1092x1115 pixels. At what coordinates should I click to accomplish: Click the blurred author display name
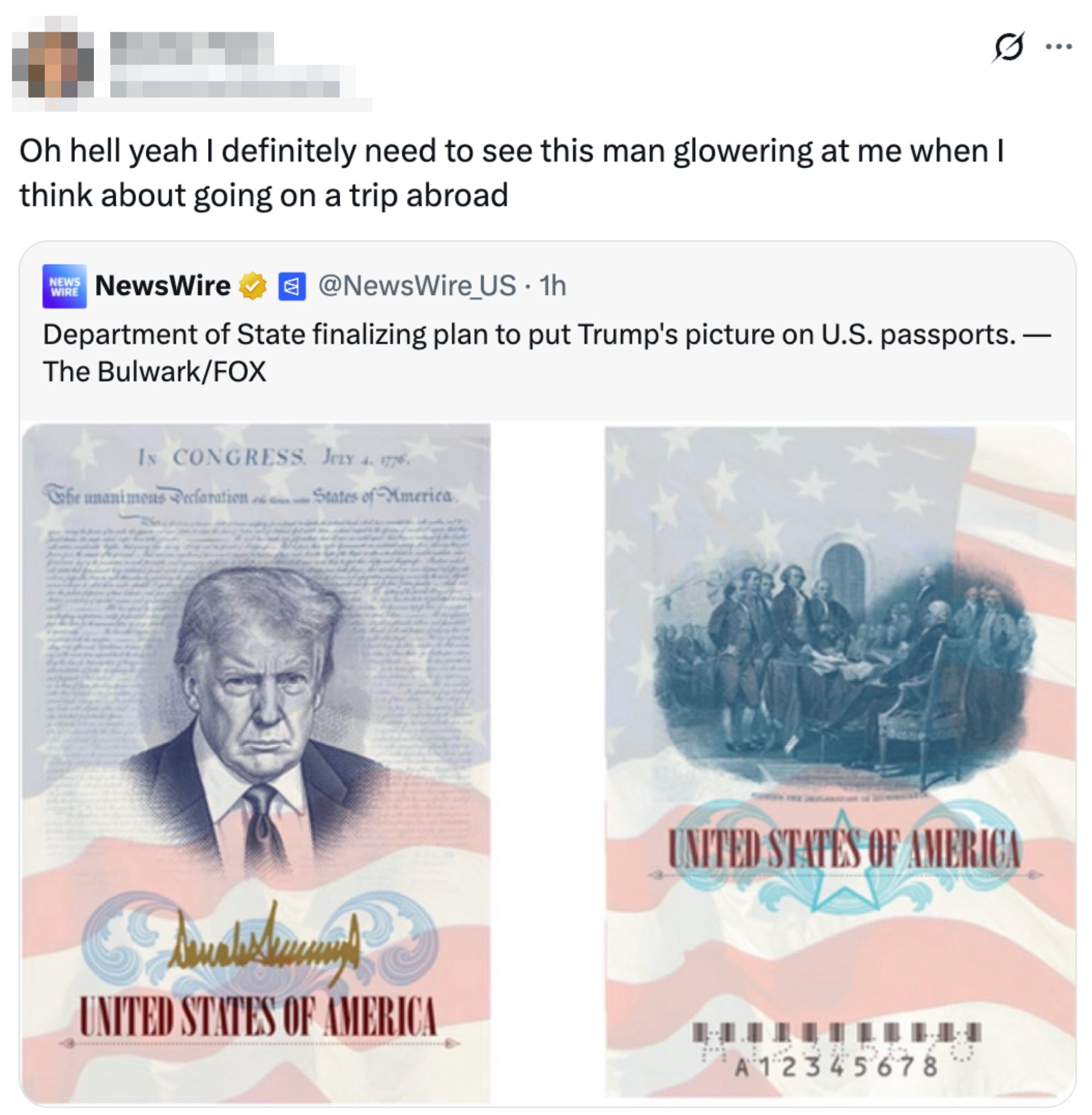192,48
